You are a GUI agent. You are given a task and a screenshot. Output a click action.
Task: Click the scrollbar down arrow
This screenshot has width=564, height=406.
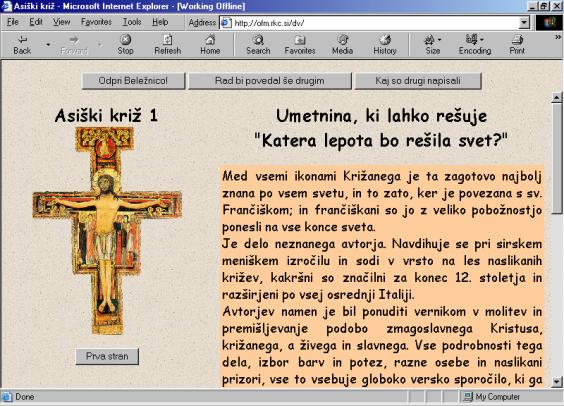pos(557,381)
